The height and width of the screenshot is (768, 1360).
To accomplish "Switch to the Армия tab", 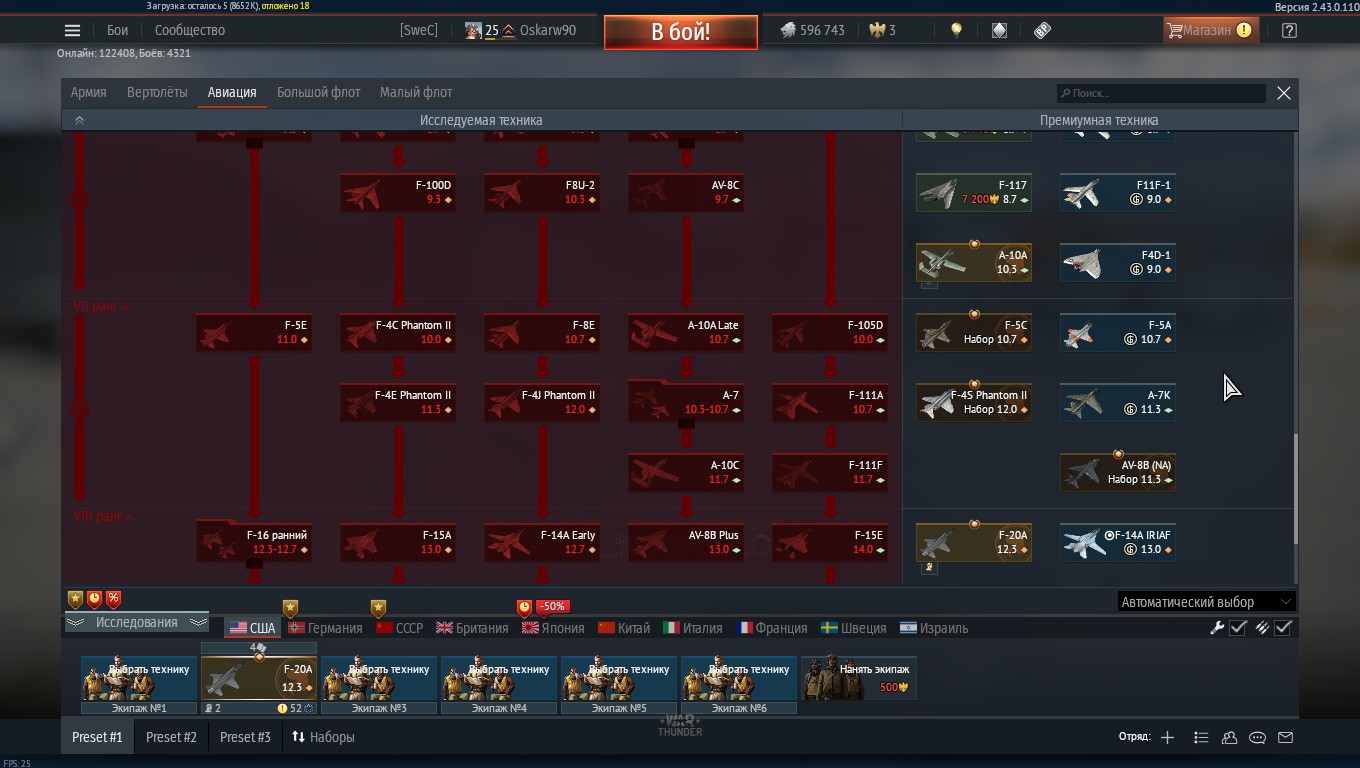I will [x=89, y=92].
